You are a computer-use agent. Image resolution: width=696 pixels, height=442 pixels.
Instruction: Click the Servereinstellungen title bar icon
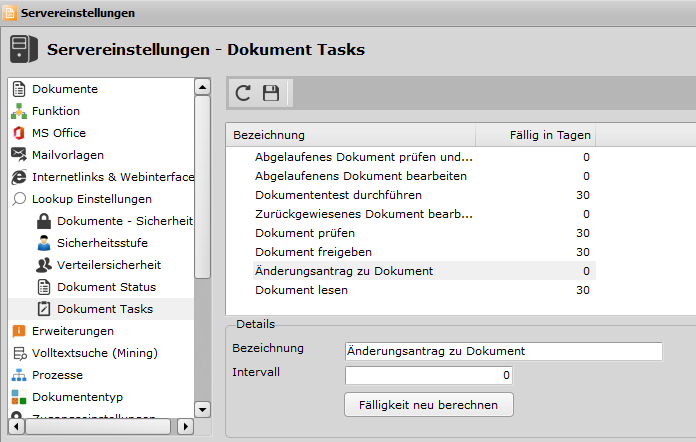10,13
